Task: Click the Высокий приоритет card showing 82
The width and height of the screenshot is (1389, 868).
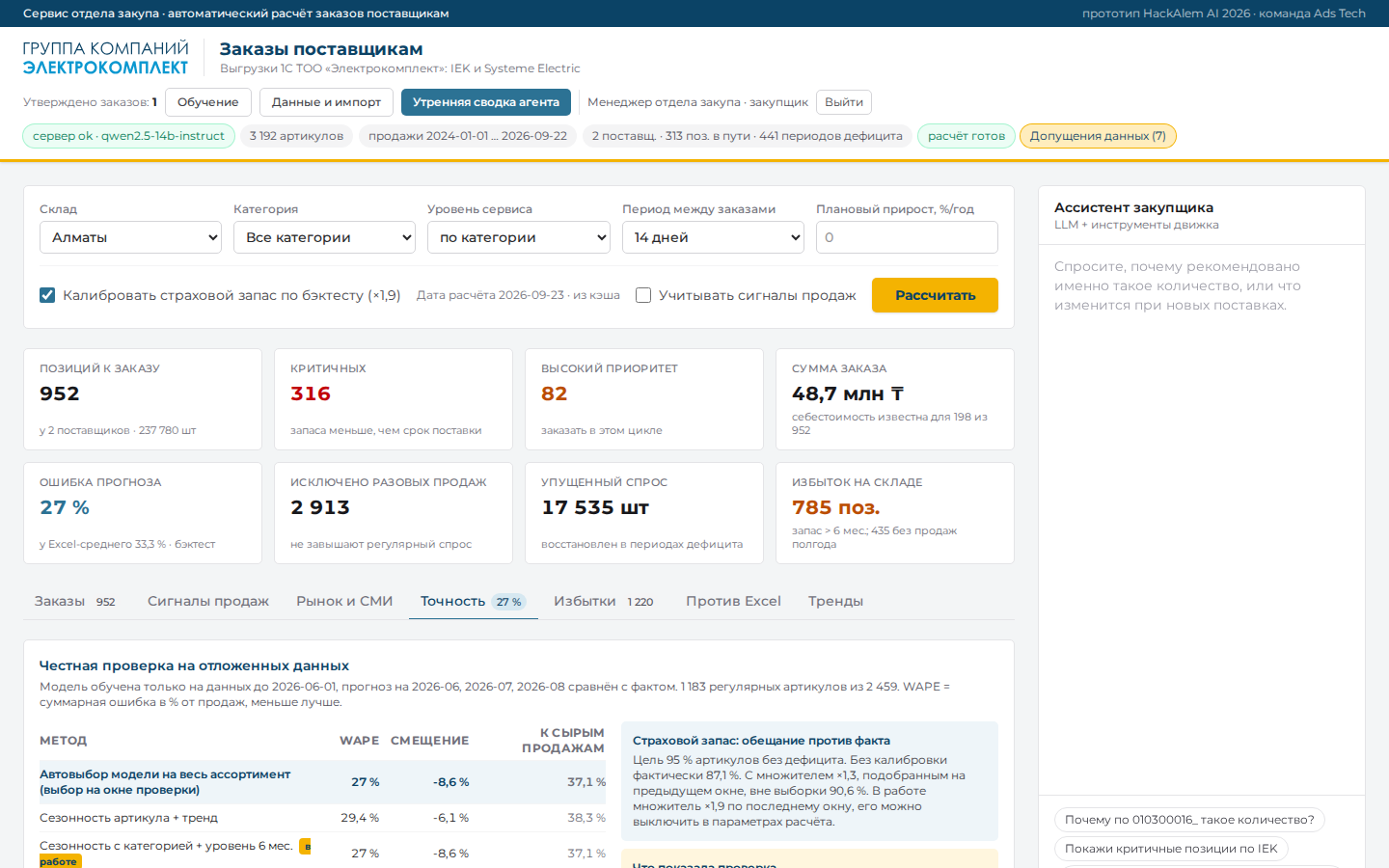Action: pos(644,399)
